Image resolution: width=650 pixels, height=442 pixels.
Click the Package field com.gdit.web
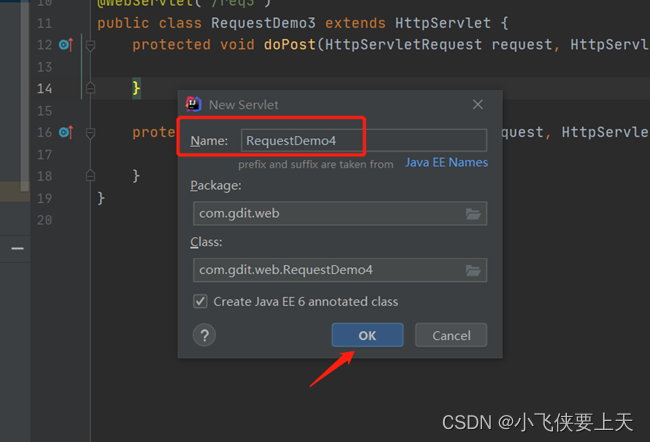[x=340, y=214]
